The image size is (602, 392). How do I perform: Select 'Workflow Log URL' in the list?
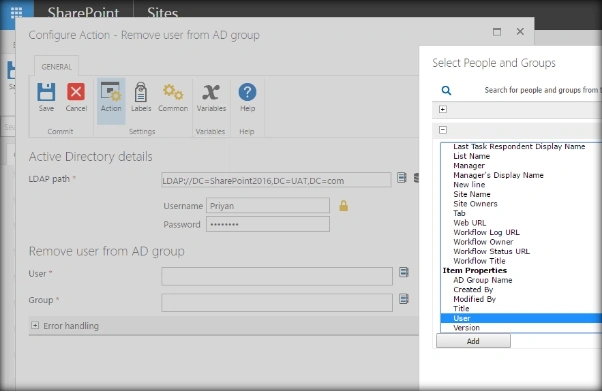click(x=486, y=232)
